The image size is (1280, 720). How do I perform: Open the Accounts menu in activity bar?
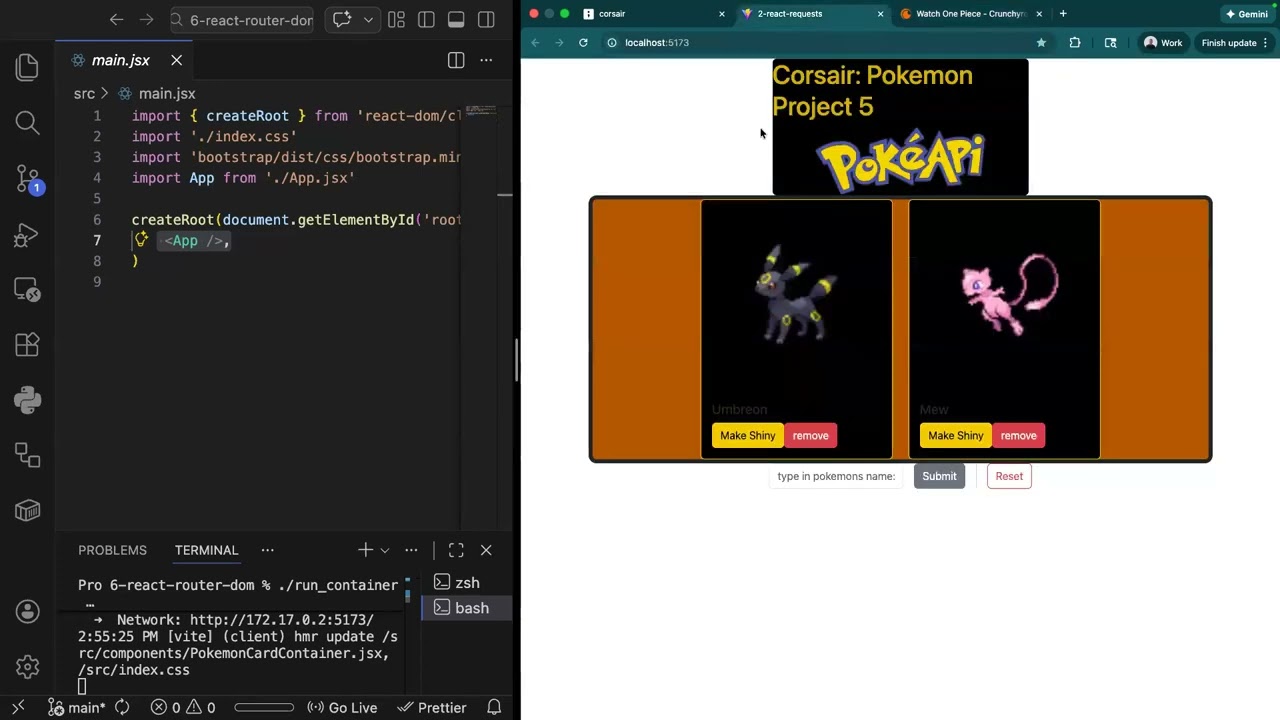point(27,611)
